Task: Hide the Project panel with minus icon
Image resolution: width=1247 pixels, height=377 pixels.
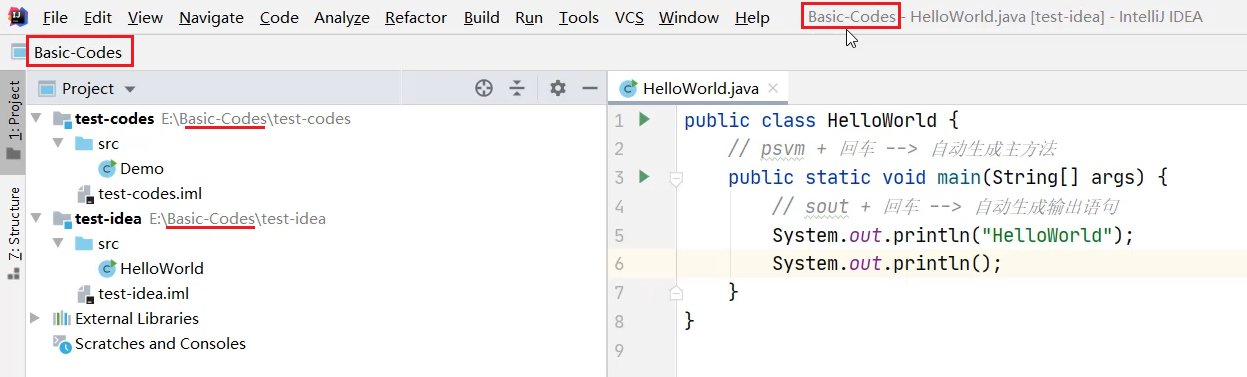Action: [x=589, y=88]
